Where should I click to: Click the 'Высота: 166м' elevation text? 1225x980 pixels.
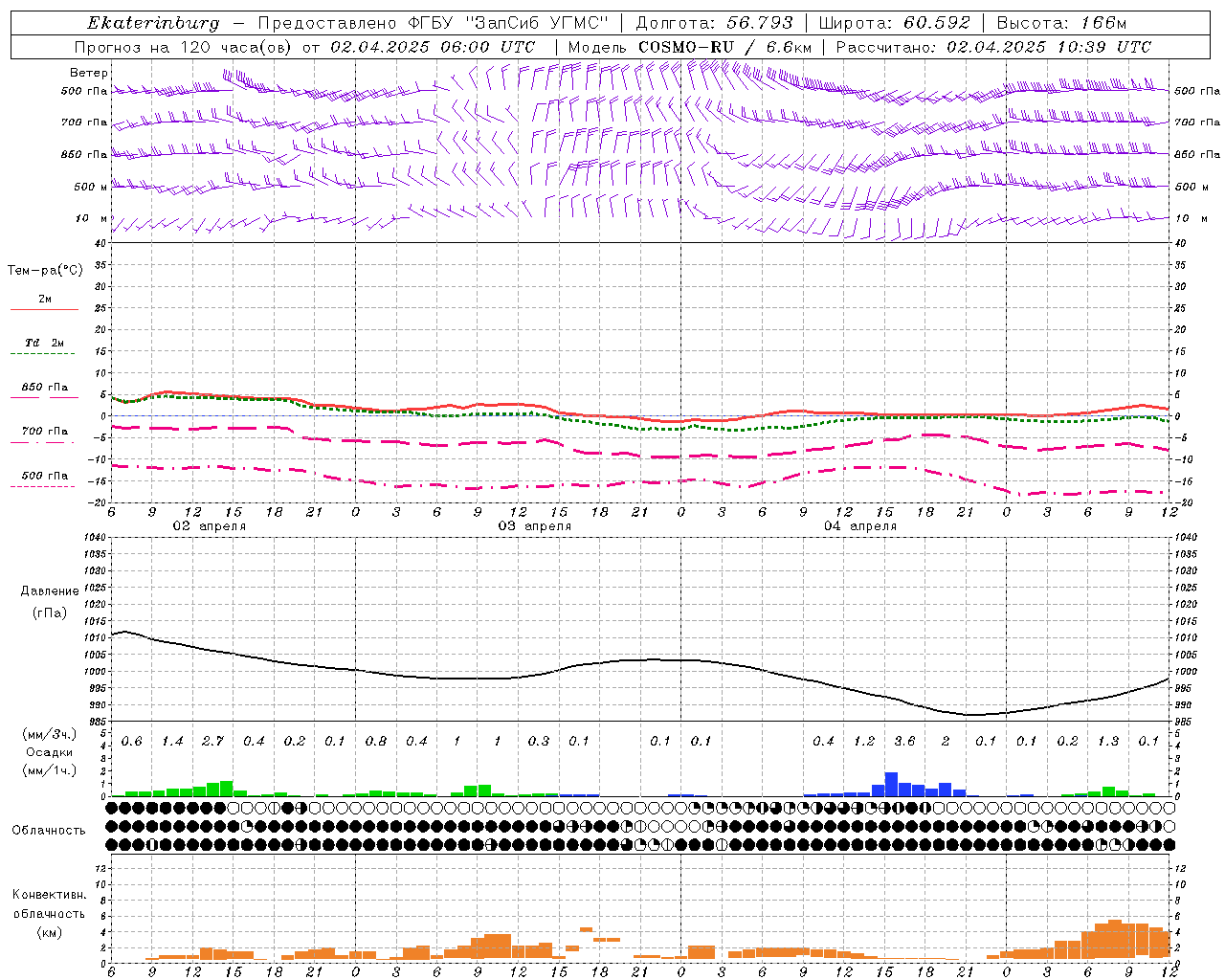pyautogui.click(x=1061, y=23)
